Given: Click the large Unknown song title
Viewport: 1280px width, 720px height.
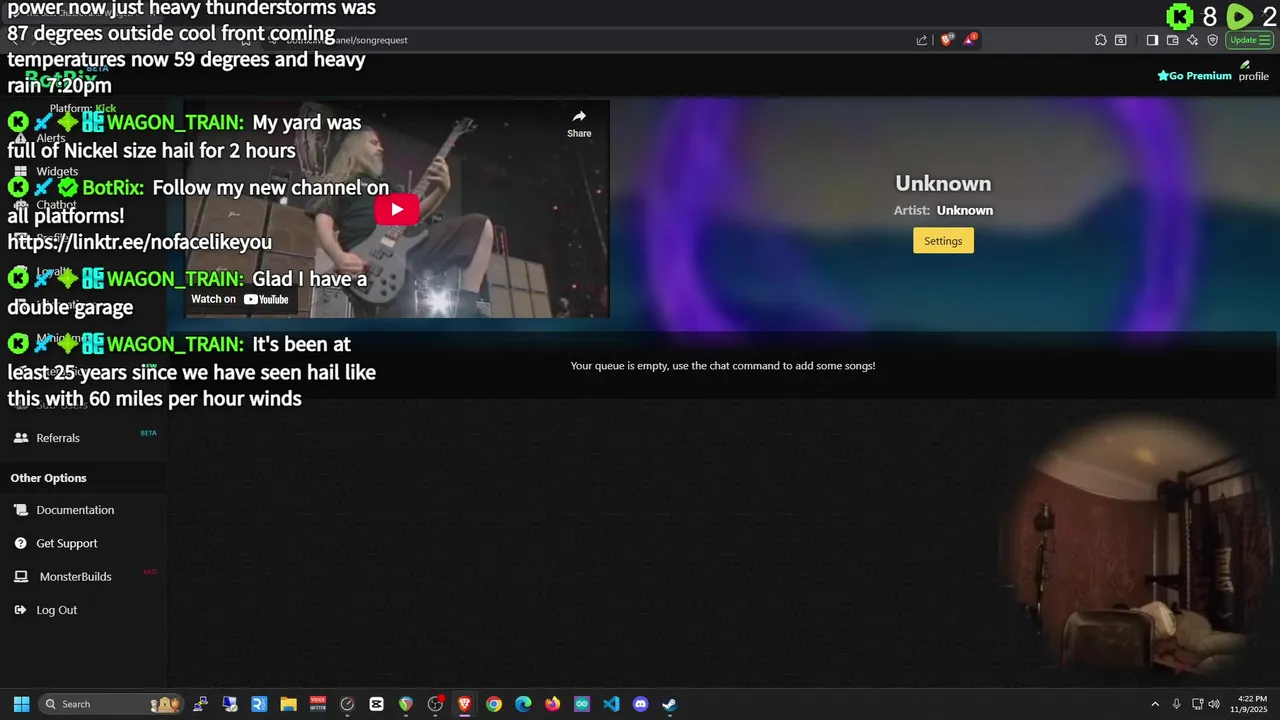Looking at the screenshot, I should (943, 183).
